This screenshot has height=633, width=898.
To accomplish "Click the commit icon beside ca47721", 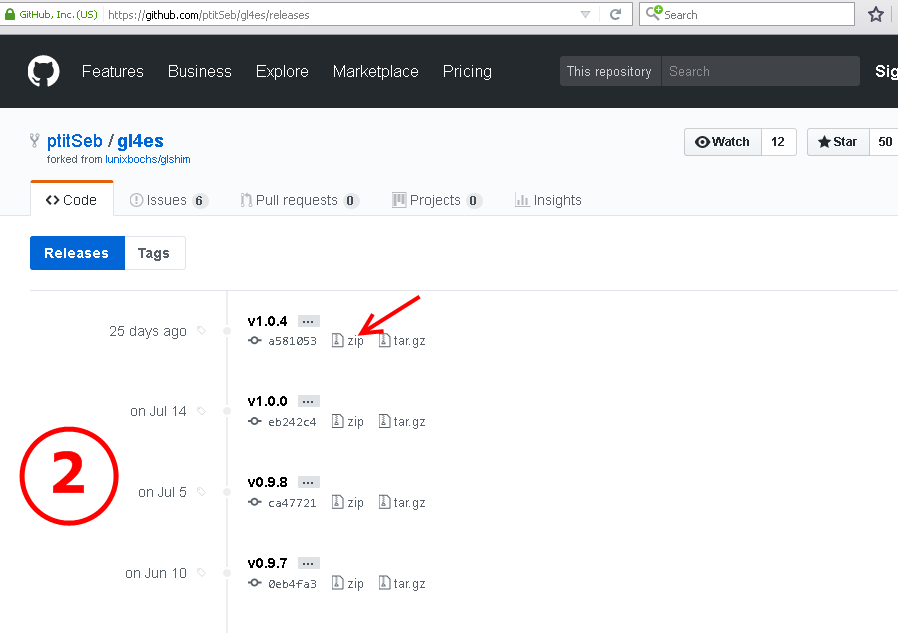I will pyautogui.click(x=254, y=502).
